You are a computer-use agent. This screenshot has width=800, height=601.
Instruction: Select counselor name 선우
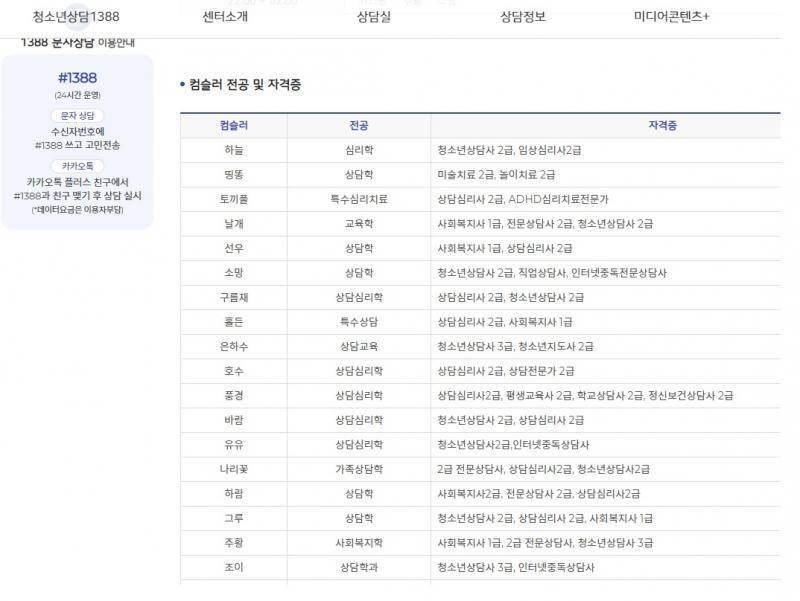tap(234, 248)
